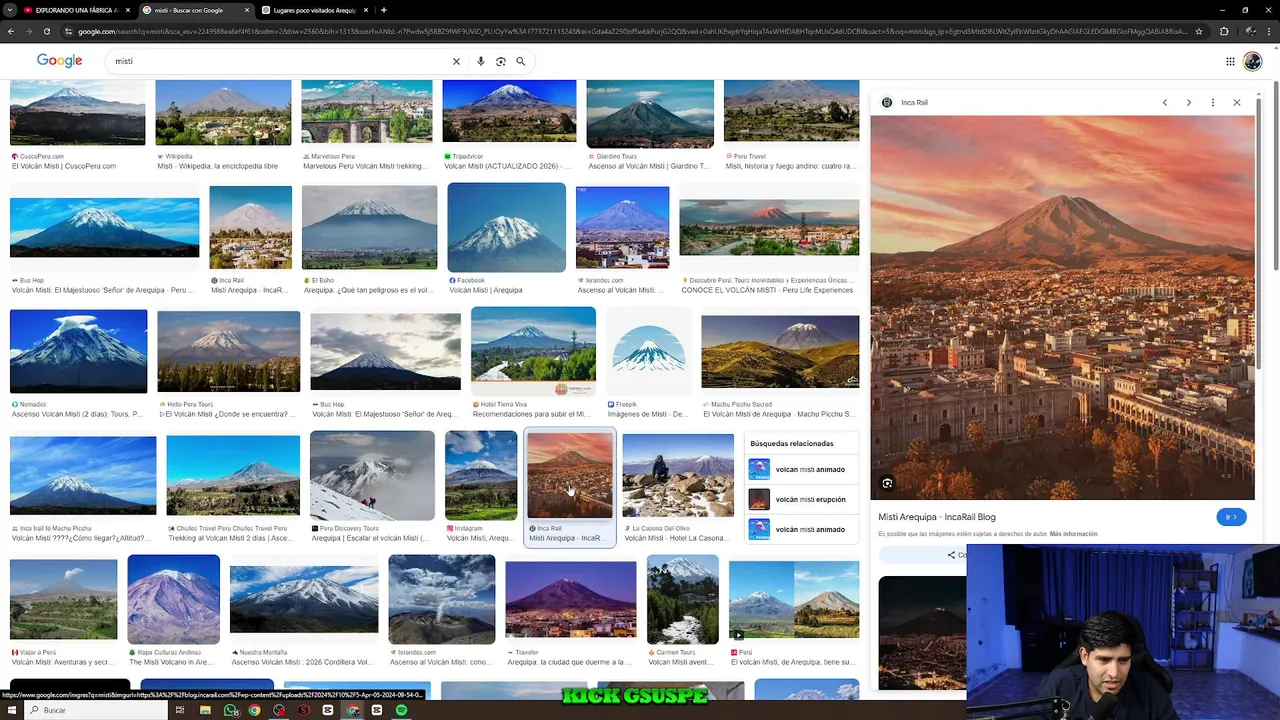Open the Google account avatar on results page

click(x=1253, y=61)
